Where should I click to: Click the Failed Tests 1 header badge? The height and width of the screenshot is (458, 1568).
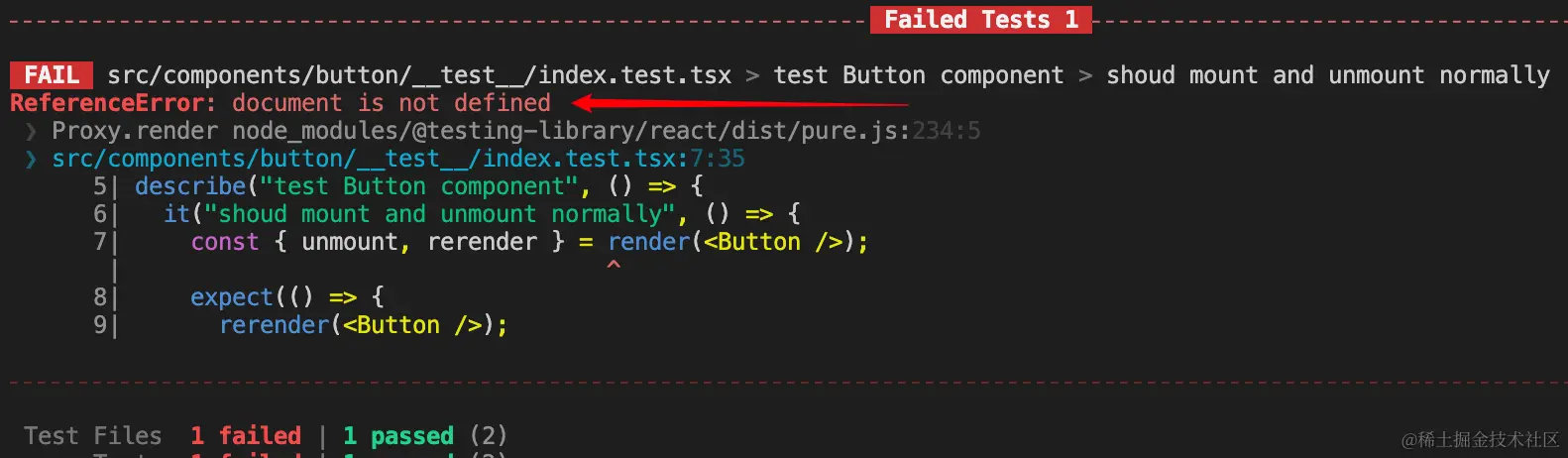click(x=981, y=20)
